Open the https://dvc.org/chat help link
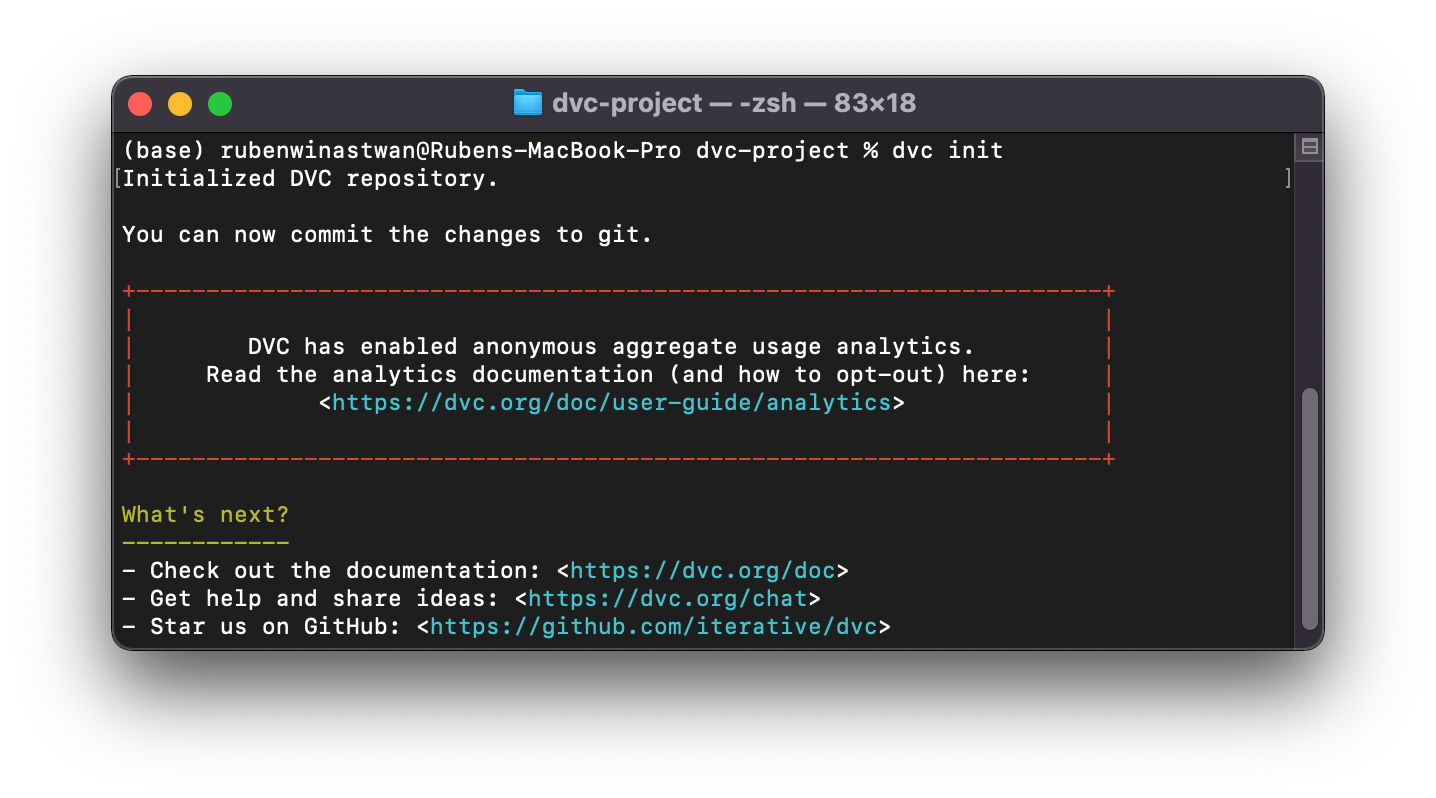 667,599
